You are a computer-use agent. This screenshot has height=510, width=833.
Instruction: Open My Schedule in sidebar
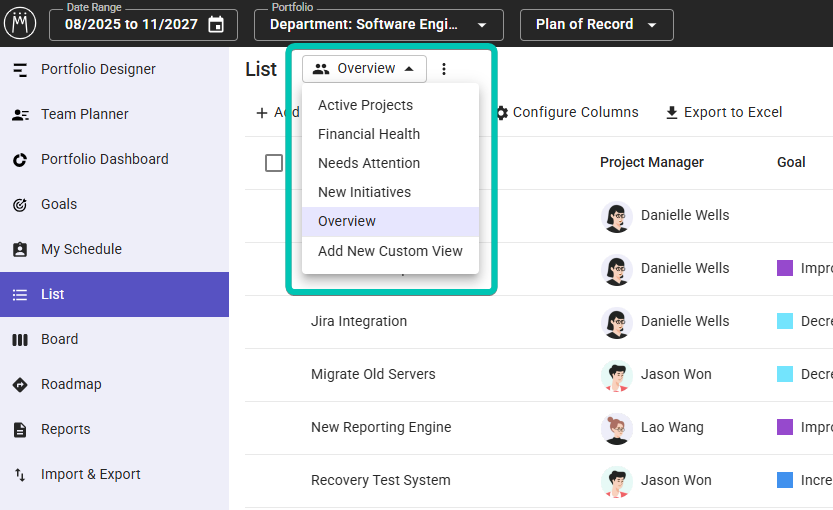(x=81, y=250)
